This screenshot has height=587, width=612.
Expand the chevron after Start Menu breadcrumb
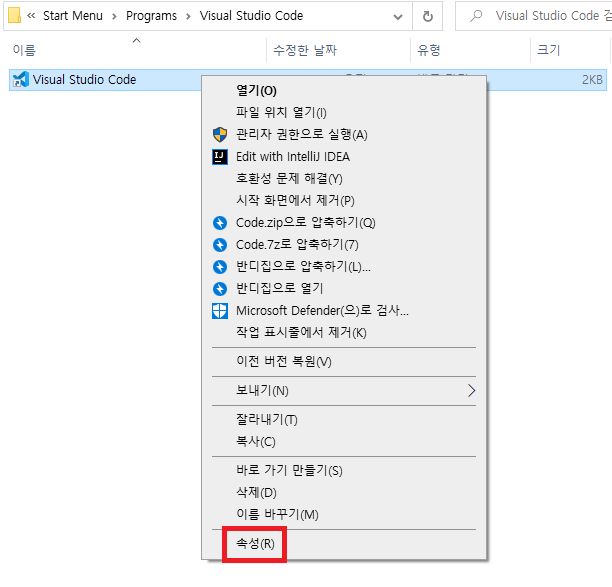tap(114, 16)
